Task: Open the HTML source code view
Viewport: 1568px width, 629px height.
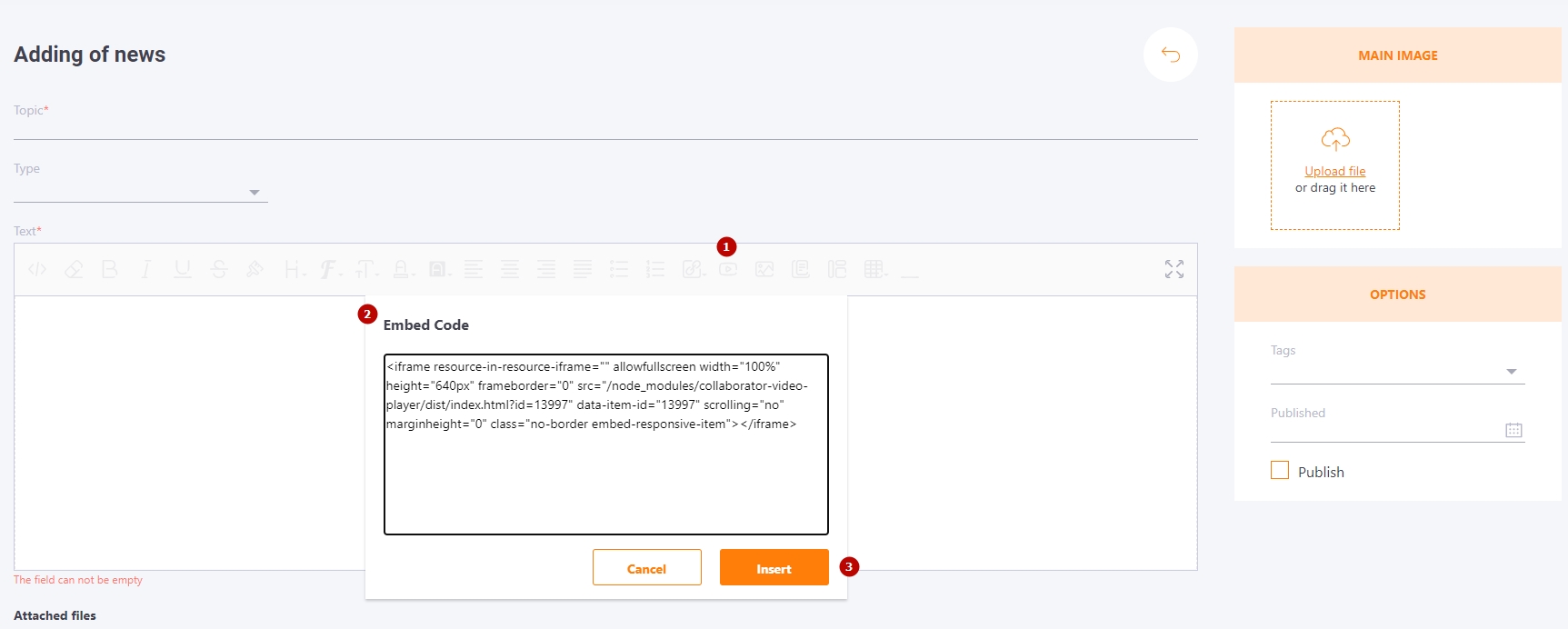Action: tap(37, 269)
